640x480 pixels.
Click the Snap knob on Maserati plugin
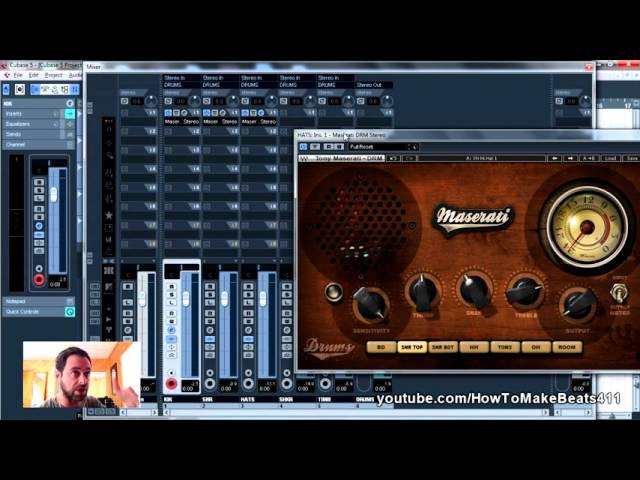pos(474,290)
